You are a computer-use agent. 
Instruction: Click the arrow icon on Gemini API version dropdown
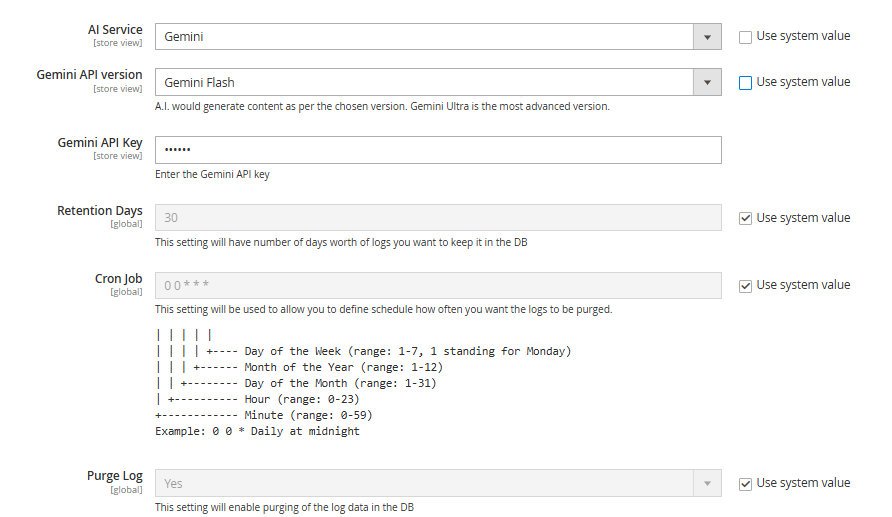(x=707, y=82)
